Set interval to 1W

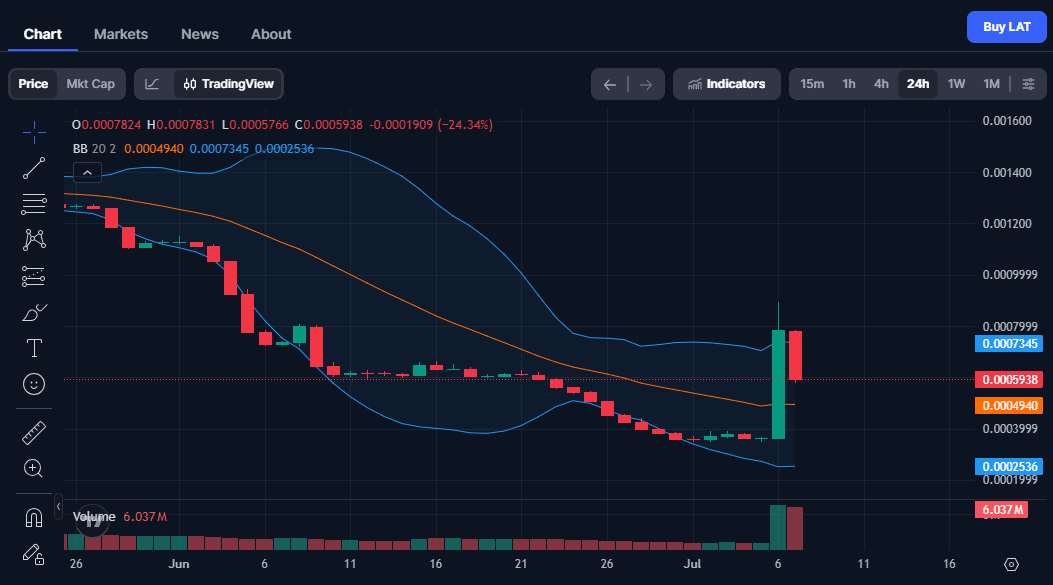[x=956, y=84]
